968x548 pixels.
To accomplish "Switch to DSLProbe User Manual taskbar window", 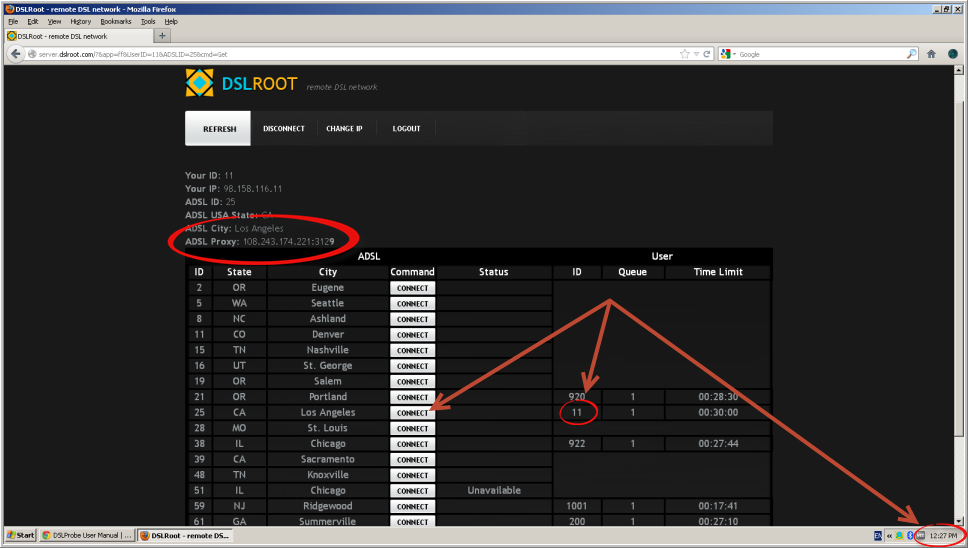I will pyautogui.click(x=86, y=535).
